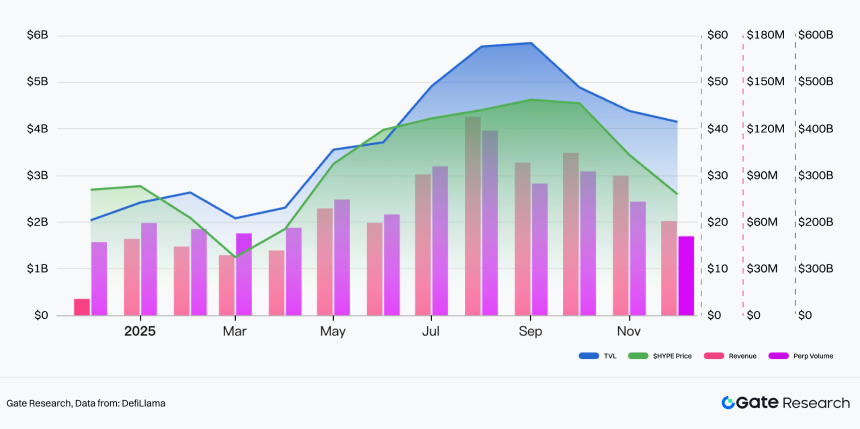Click the last solid purple perp volume bar
Viewport: 860px width, 429px height.
(x=686, y=276)
